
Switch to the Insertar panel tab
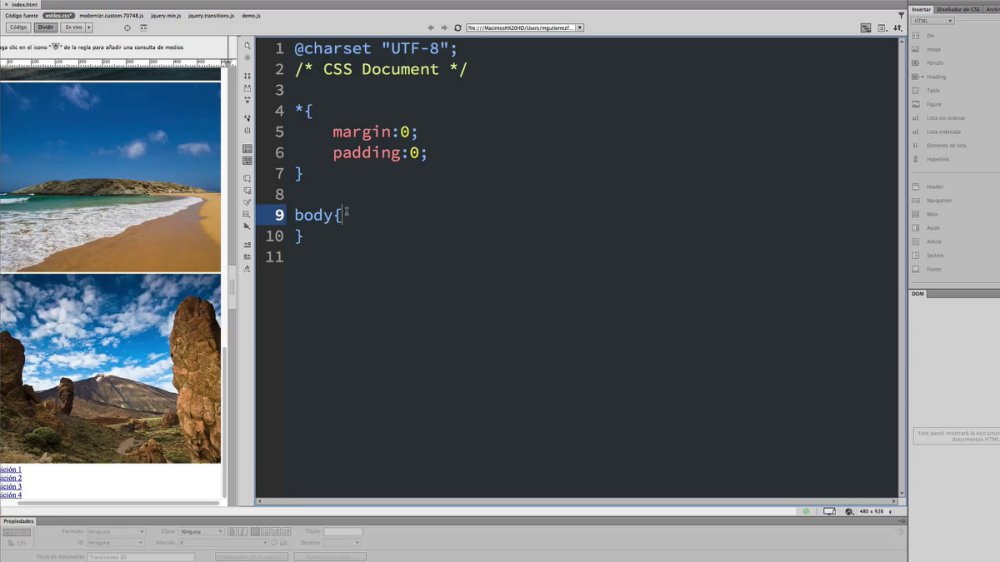[921, 10]
